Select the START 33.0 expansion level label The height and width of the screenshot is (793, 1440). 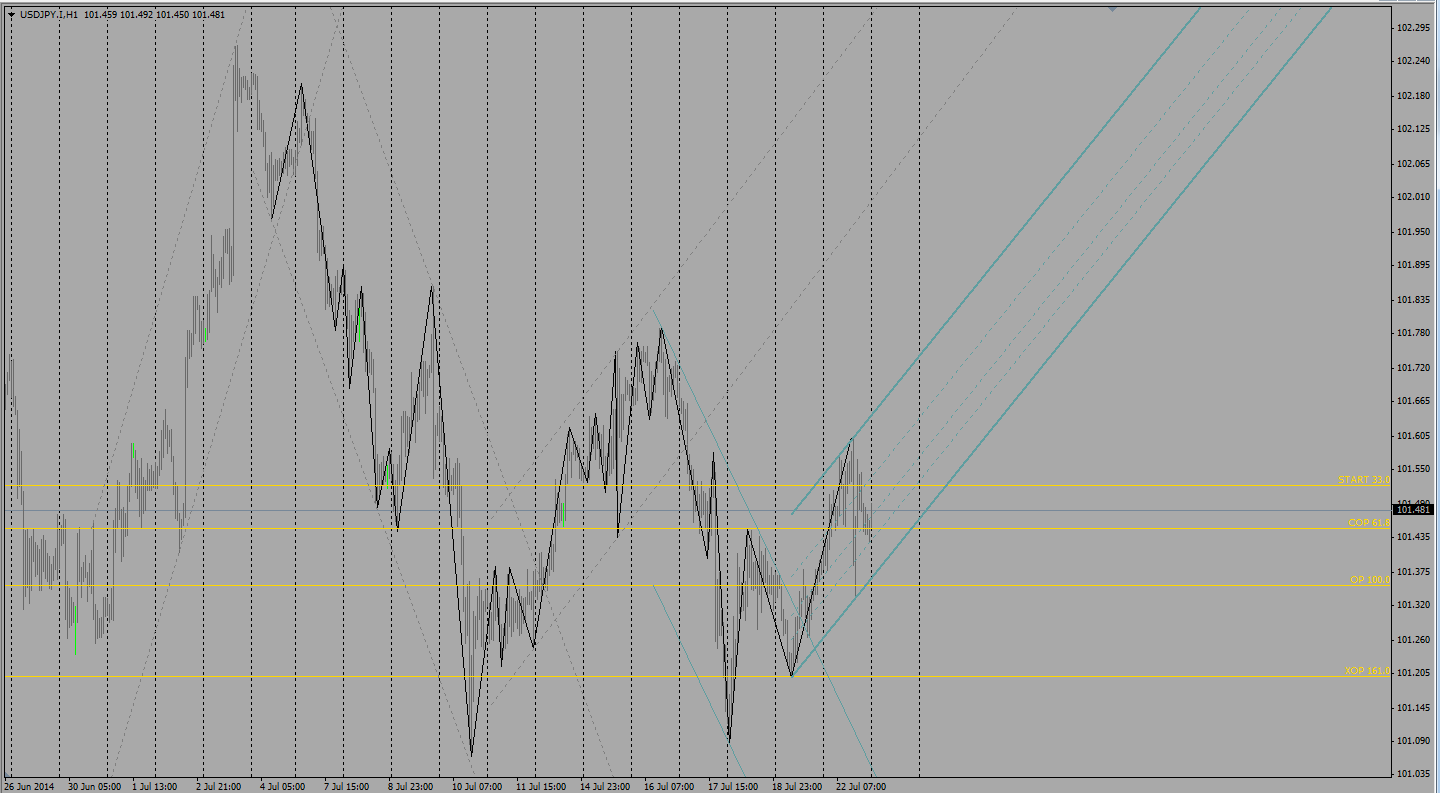coord(1364,480)
